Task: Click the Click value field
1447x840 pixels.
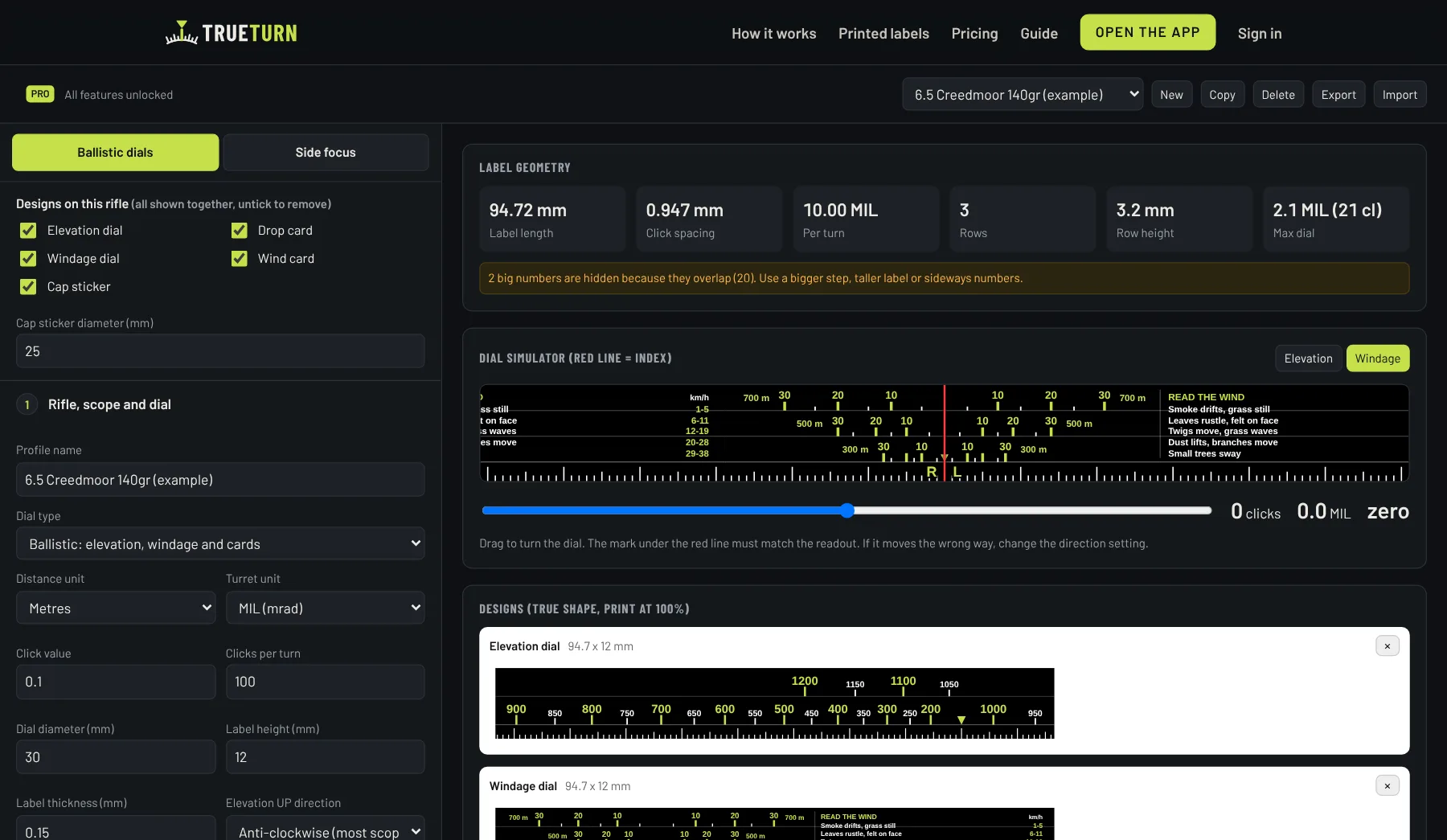Action: 116,682
